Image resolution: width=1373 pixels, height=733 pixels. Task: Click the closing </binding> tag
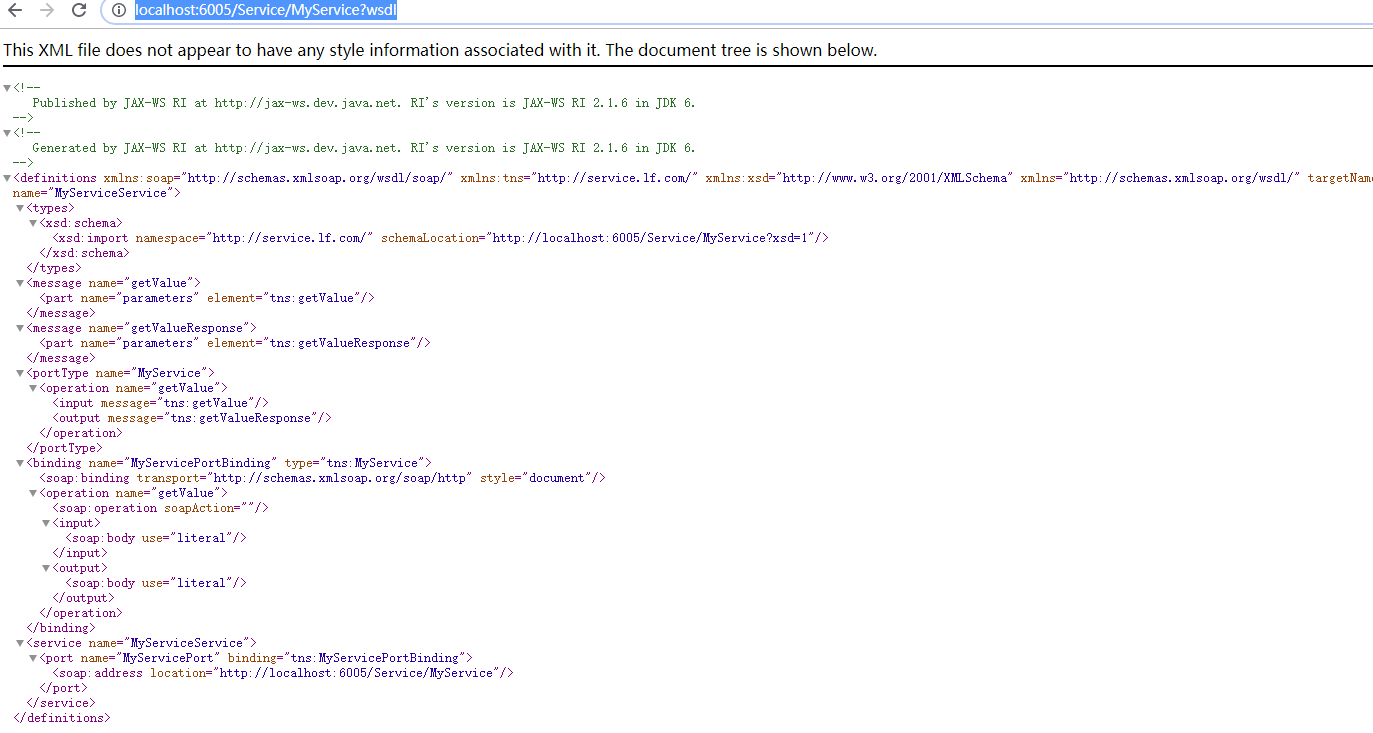click(x=61, y=628)
